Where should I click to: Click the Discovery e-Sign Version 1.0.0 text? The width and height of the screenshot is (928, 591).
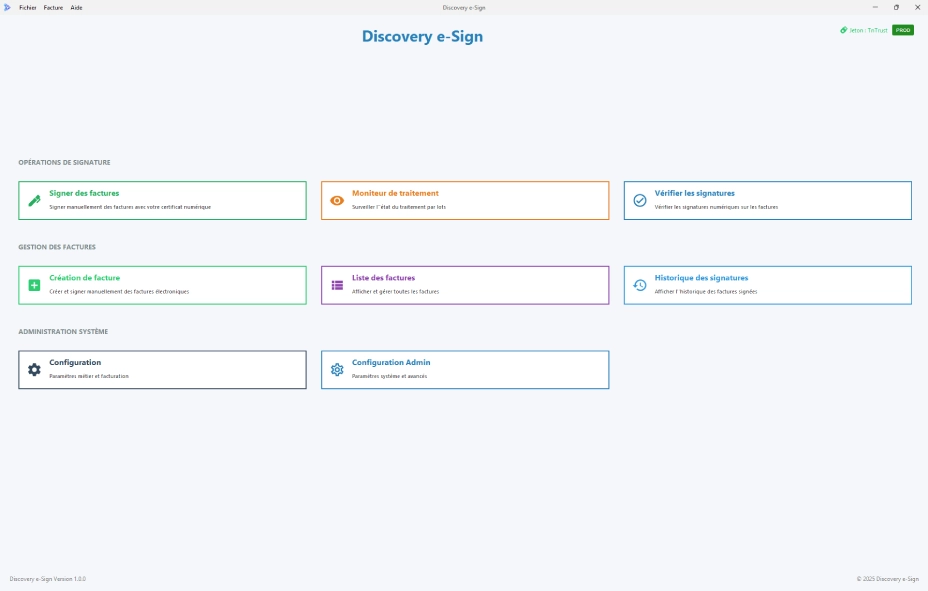pyautogui.click(x=48, y=578)
